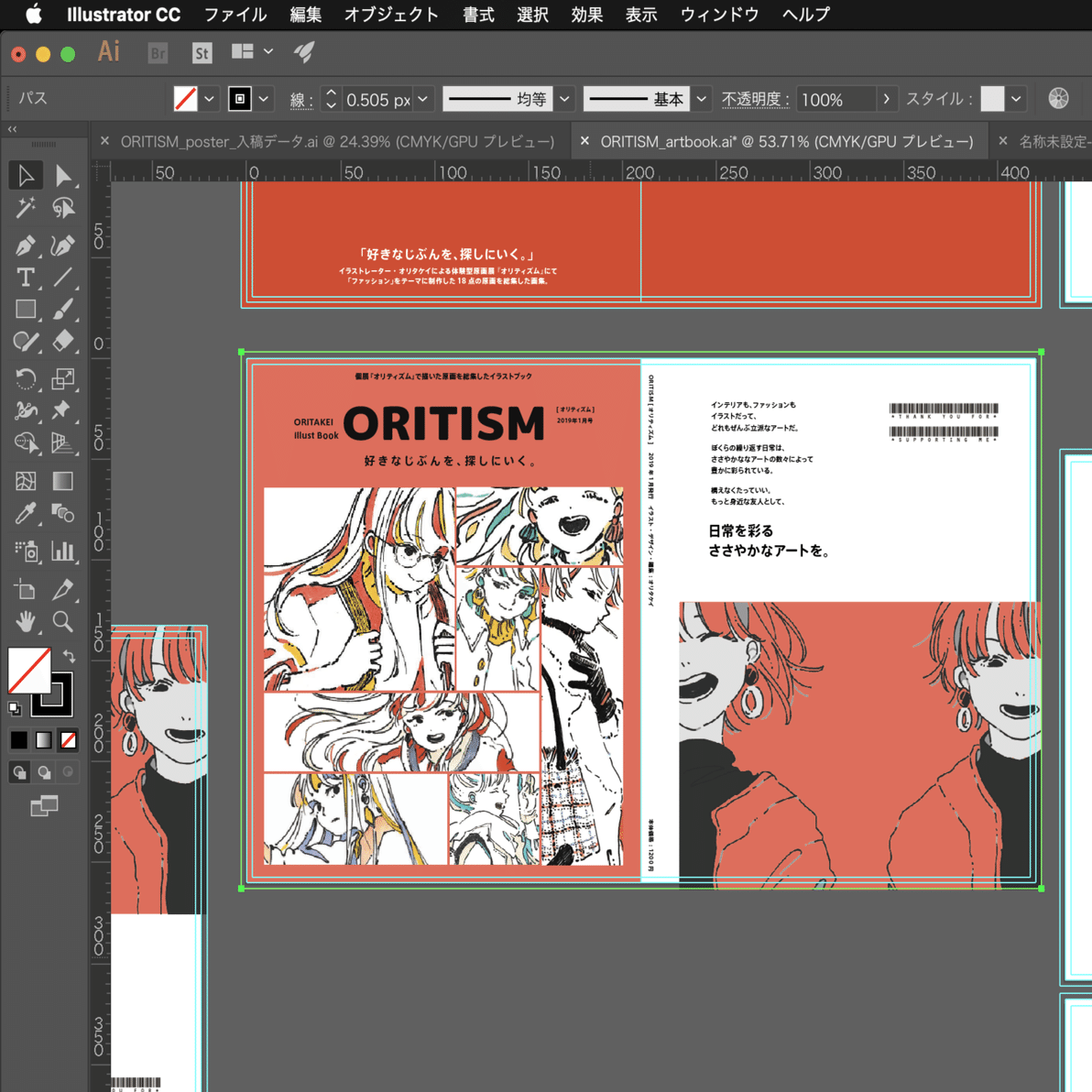Click the black color swatch in the toolbar
The image size is (1092, 1092).
point(19,739)
